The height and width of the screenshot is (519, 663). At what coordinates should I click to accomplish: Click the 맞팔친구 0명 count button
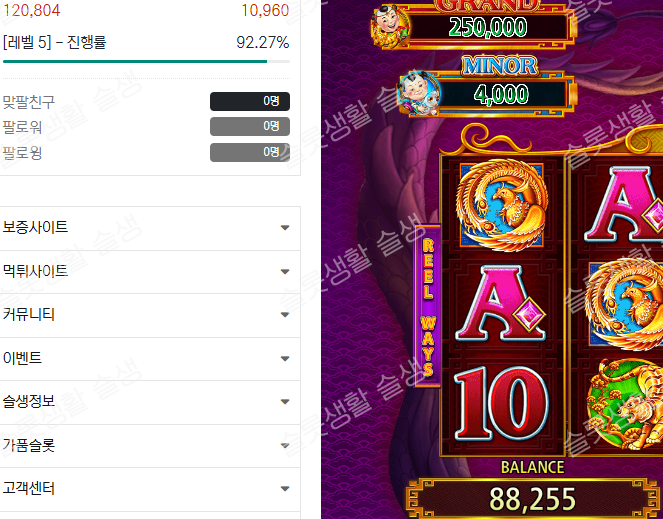pos(250,101)
